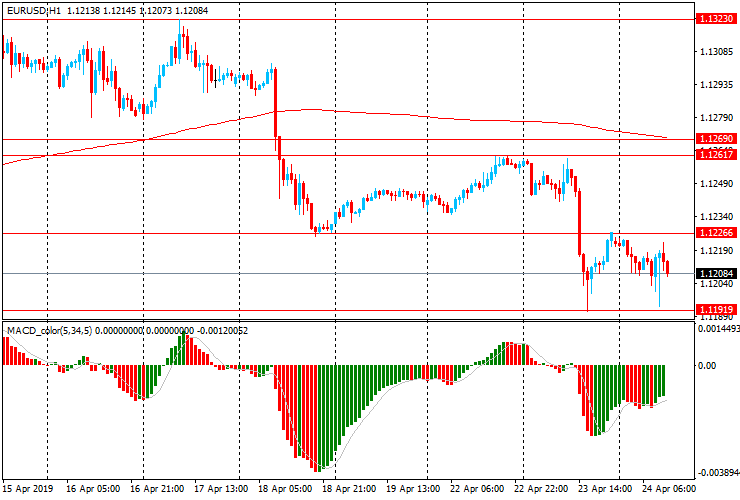The width and height of the screenshot is (740, 500).
Task: Click the MACD zero level 0.00 label
Action: (x=706, y=365)
